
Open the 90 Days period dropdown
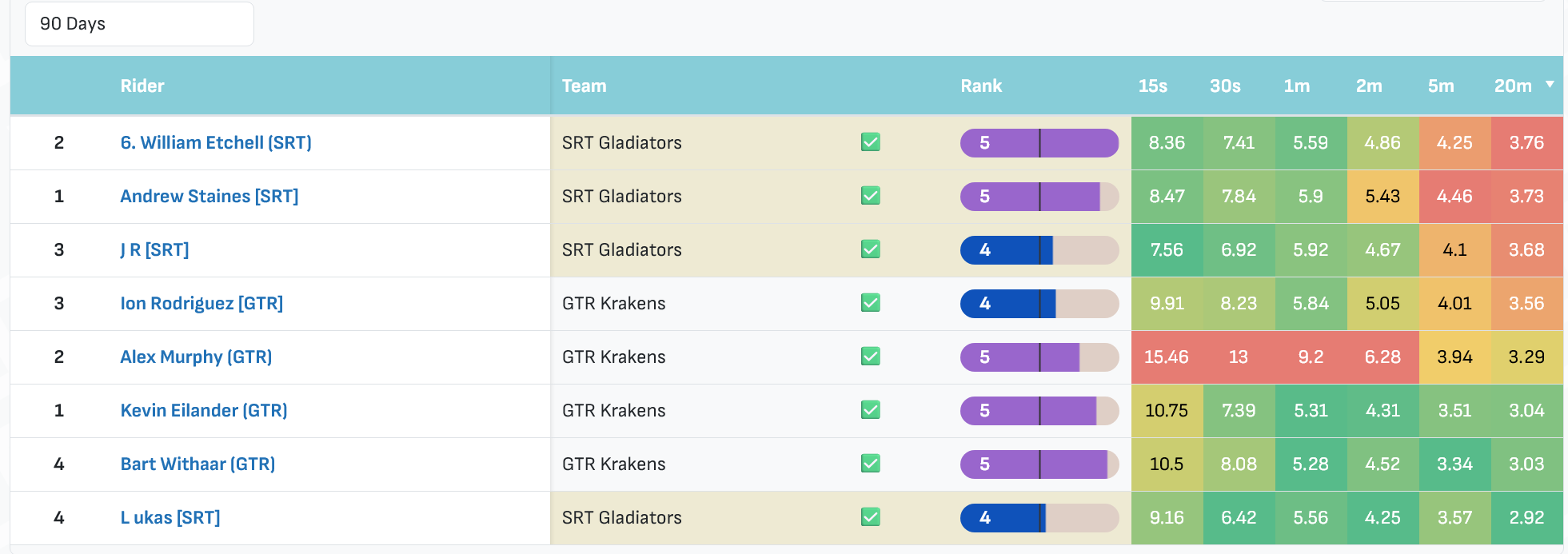pyautogui.click(x=139, y=24)
